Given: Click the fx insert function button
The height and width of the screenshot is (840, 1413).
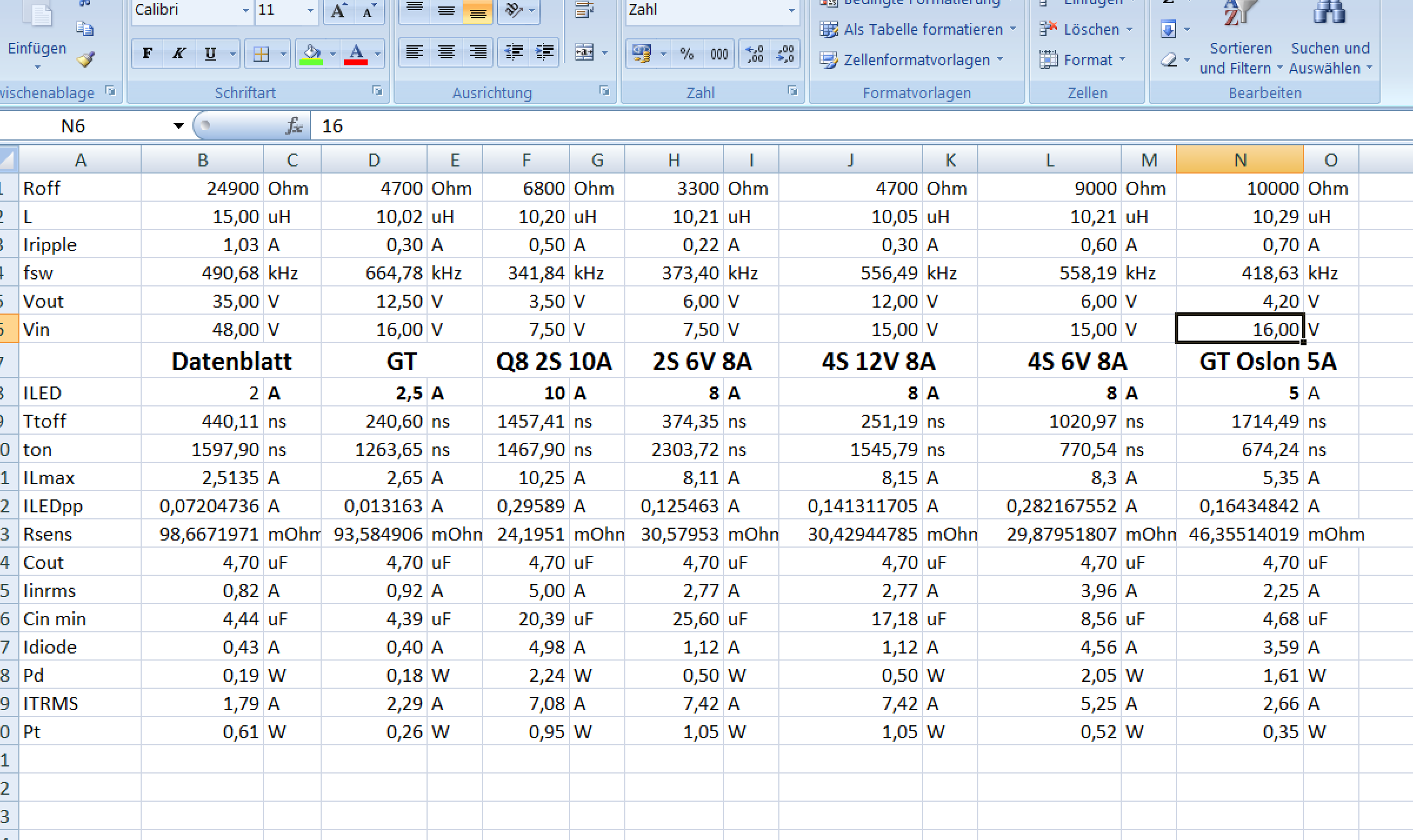Looking at the screenshot, I should (294, 126).
